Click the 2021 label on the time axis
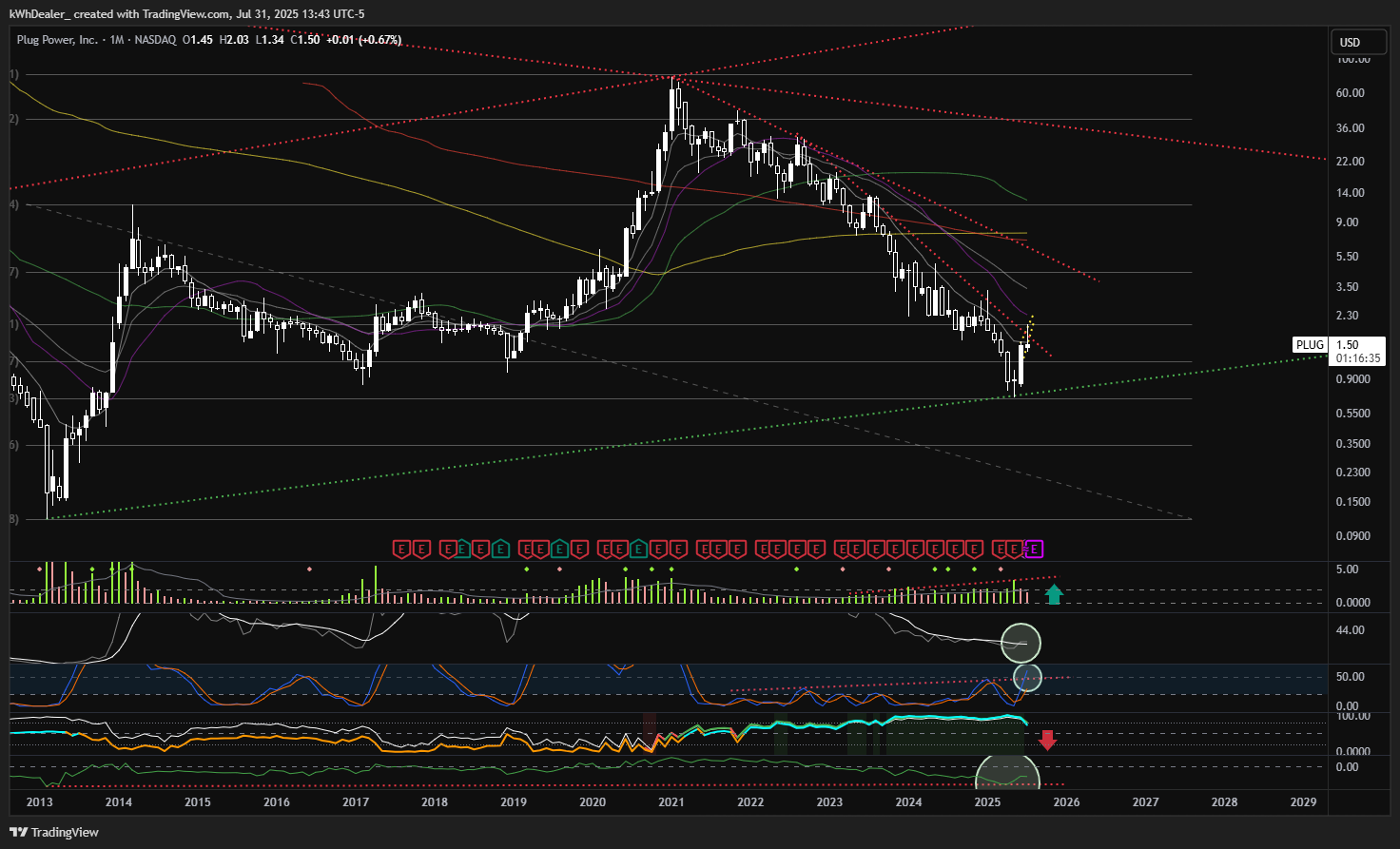Viewport: 1400px width, 849px height. pyautogui.click(x=671, y=802)
